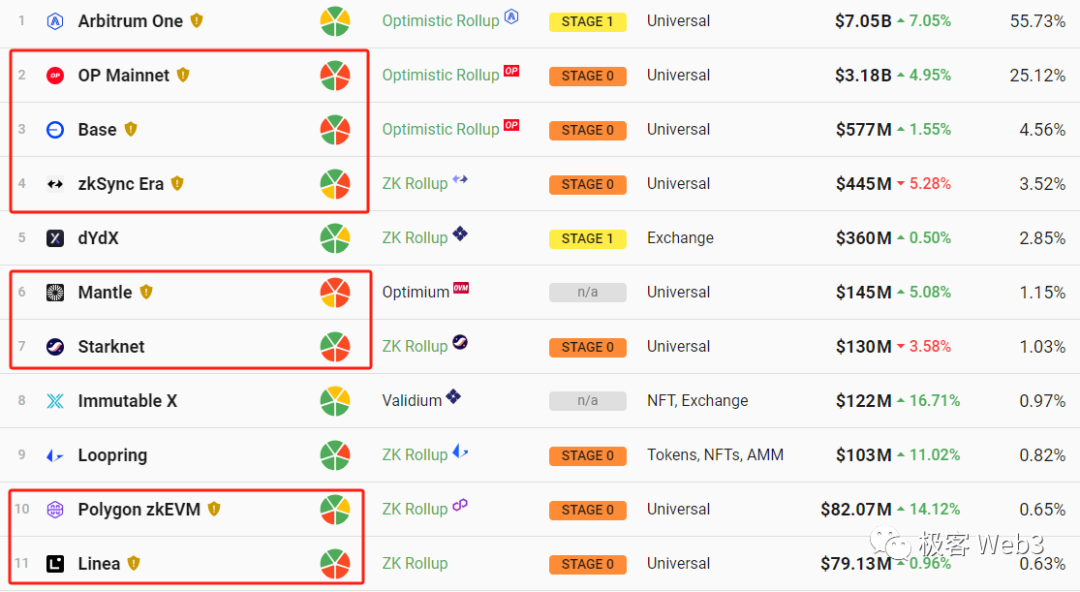Image resolution: width=1080 pixels, height=592 pixels.
Task: Open the Mantle project name link
Action: pos(105,292)
